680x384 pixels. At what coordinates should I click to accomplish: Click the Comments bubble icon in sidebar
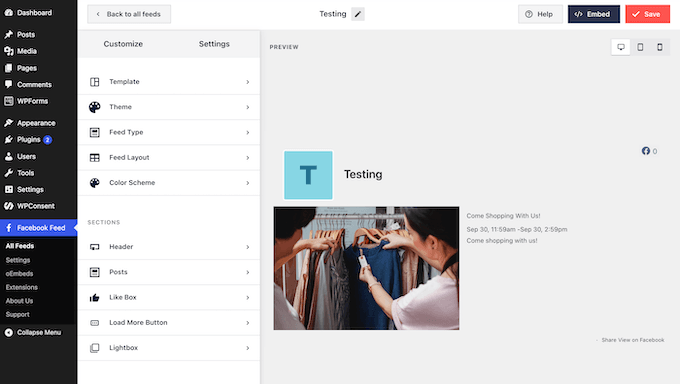(9, 84)
